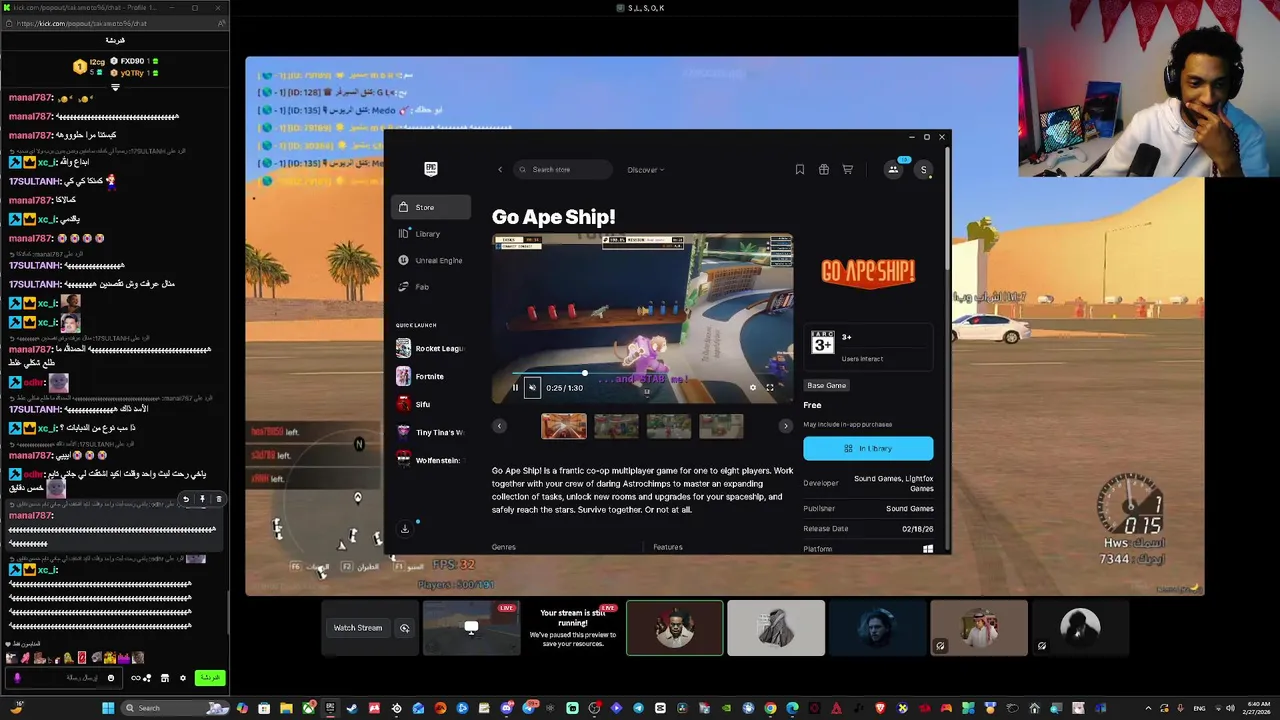Open Epic launcher downloads icon
Image resolution: width=1280 pixels, height=720 pixels.
405,528
